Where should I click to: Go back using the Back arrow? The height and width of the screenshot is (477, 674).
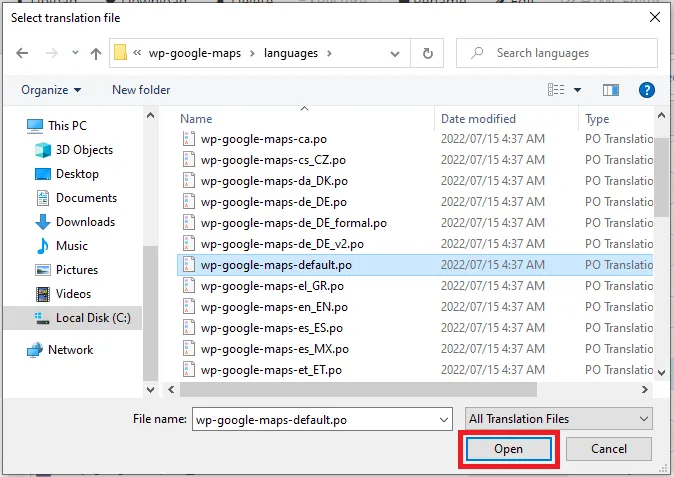tap(22, 53)
